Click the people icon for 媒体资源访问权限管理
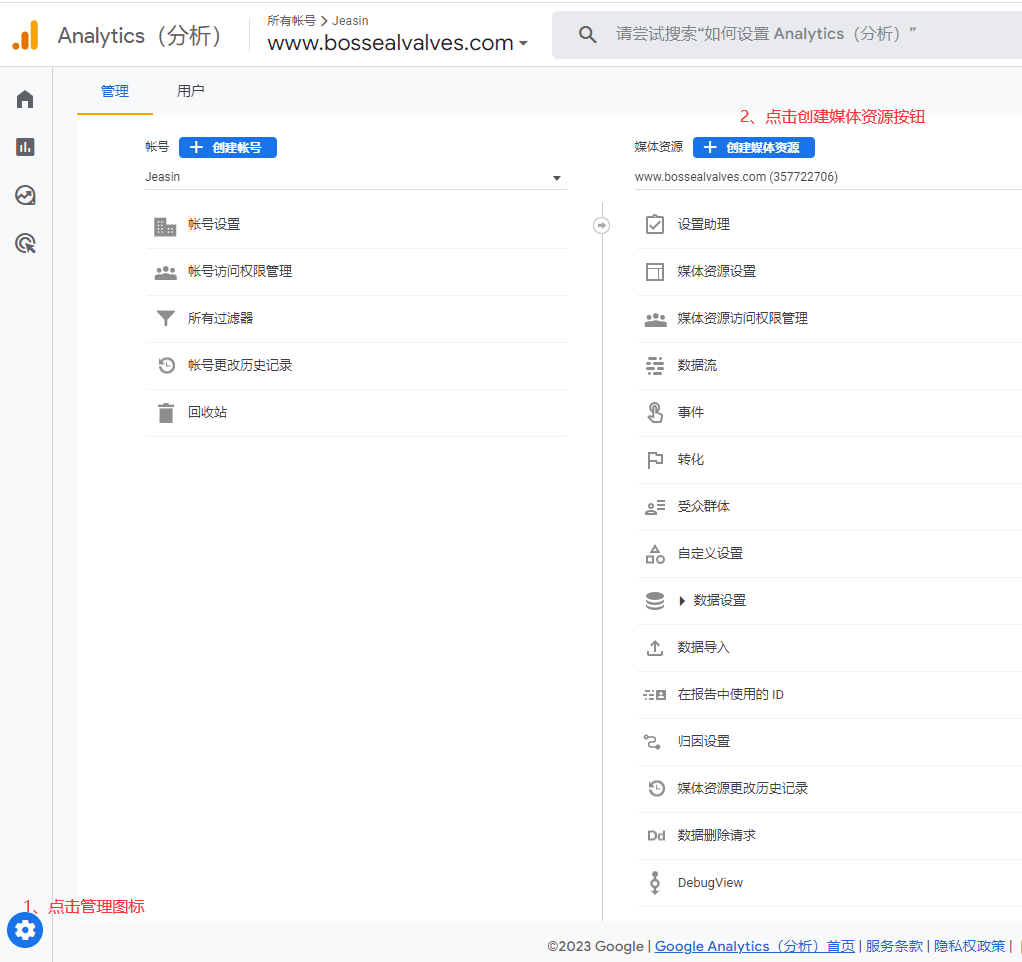The height and width of the screenshot is (962, 1022). [x=655, y=319]
